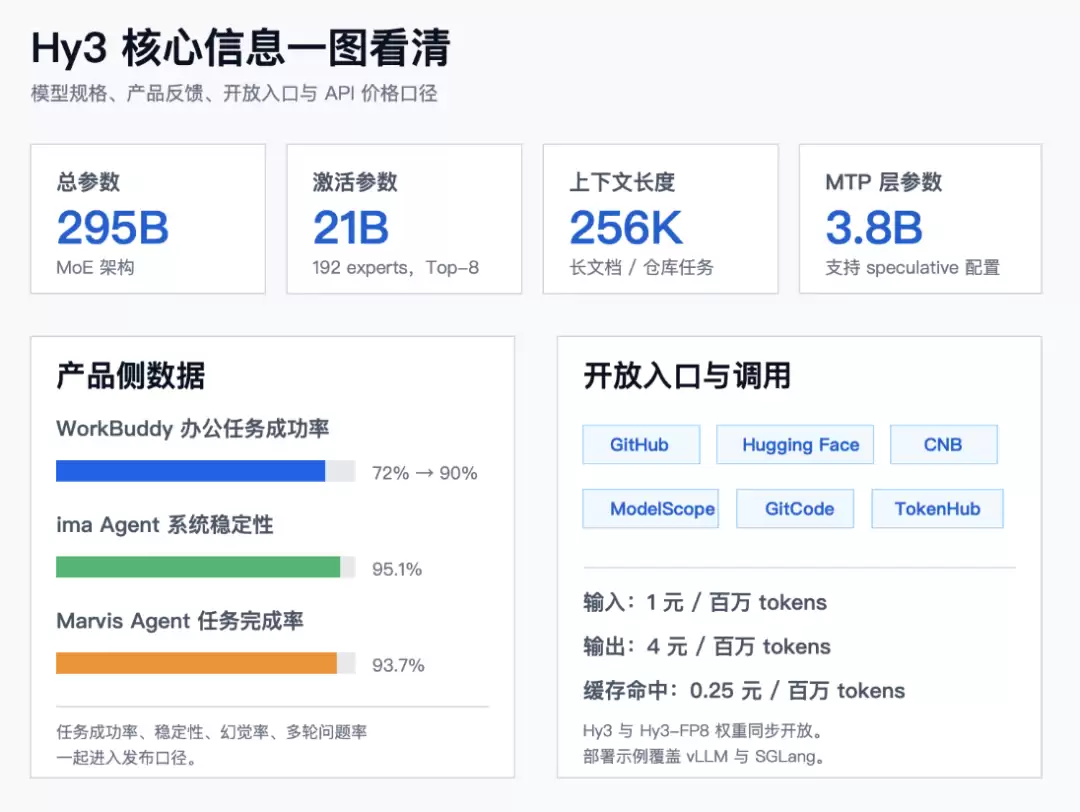Click the value '72% → 90%'
The image size is (1080, 812).
tap(424, 473)
